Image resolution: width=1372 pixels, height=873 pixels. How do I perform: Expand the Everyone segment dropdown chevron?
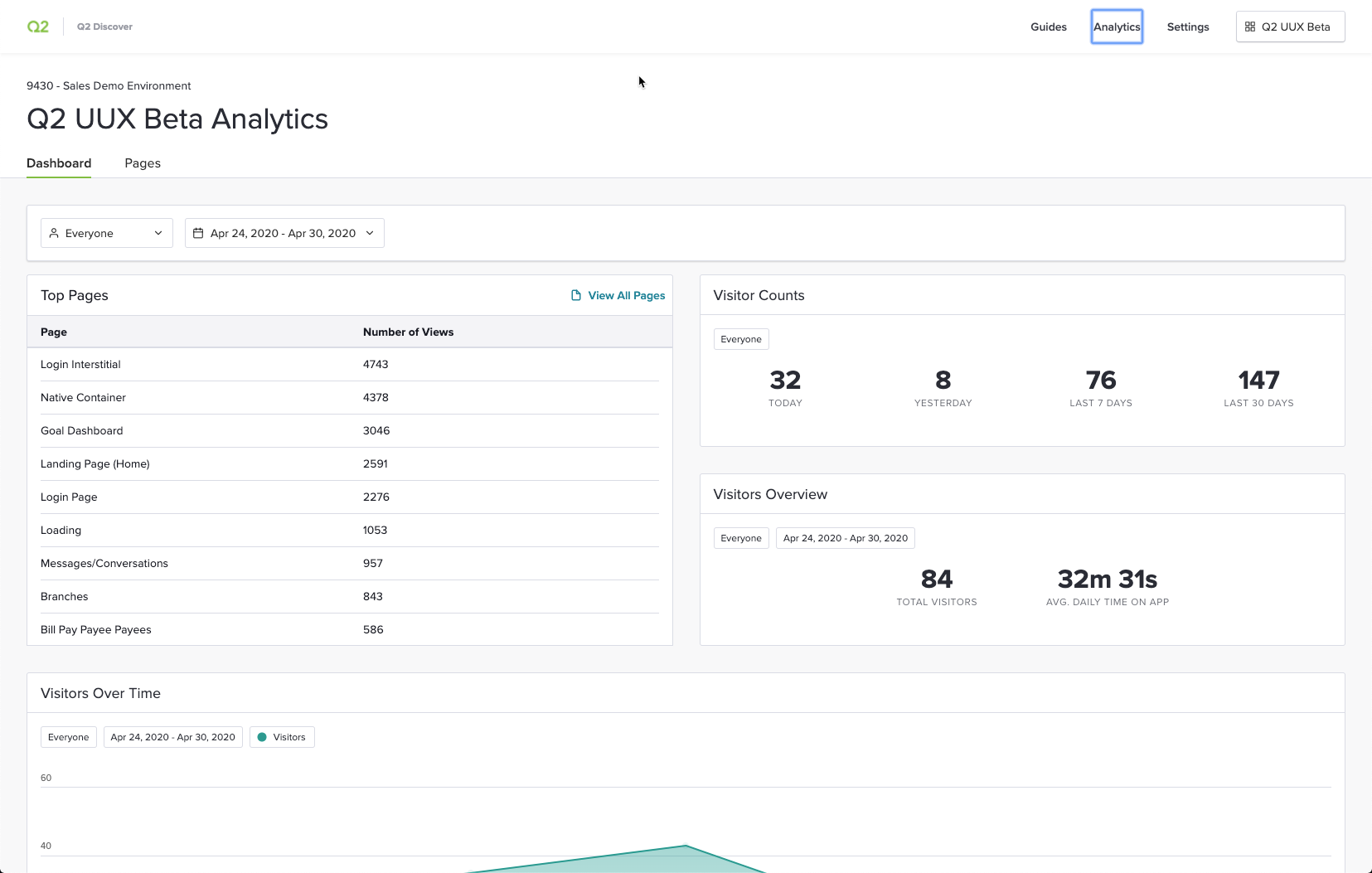coord(158,233)
